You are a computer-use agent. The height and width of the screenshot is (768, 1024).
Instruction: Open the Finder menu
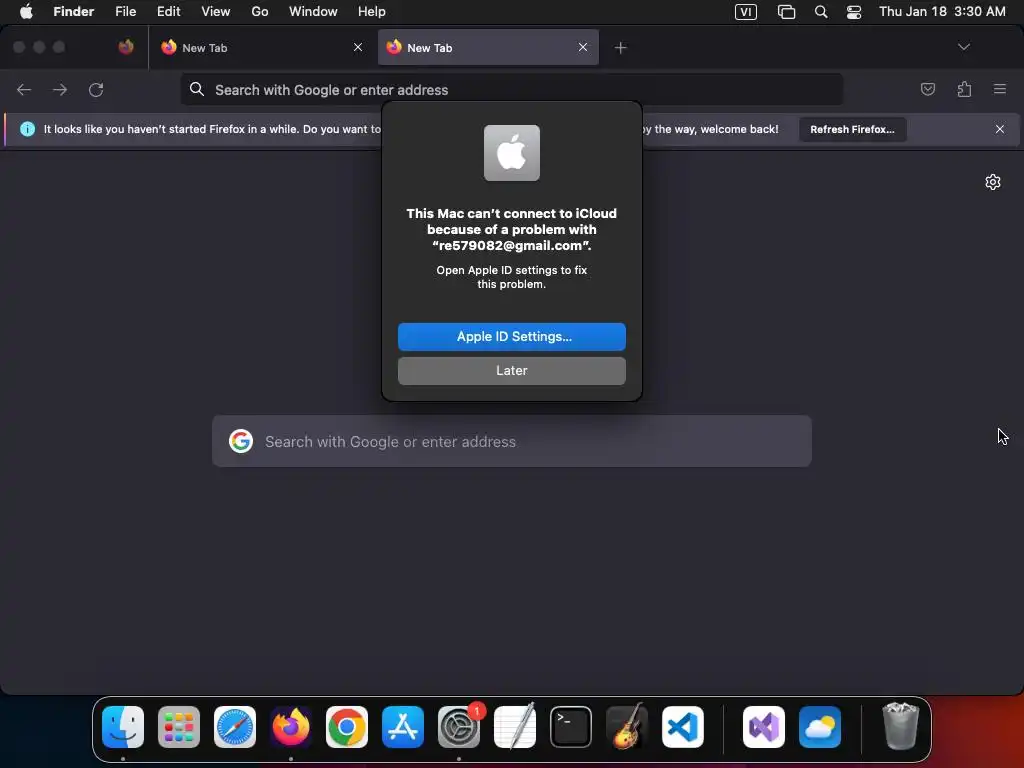pos(73,11)
